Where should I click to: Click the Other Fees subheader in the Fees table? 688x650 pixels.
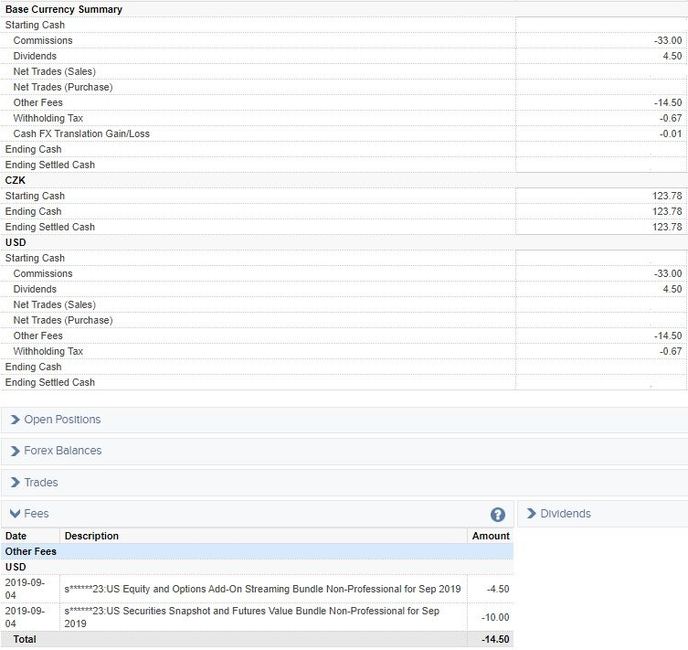[31, 551]
